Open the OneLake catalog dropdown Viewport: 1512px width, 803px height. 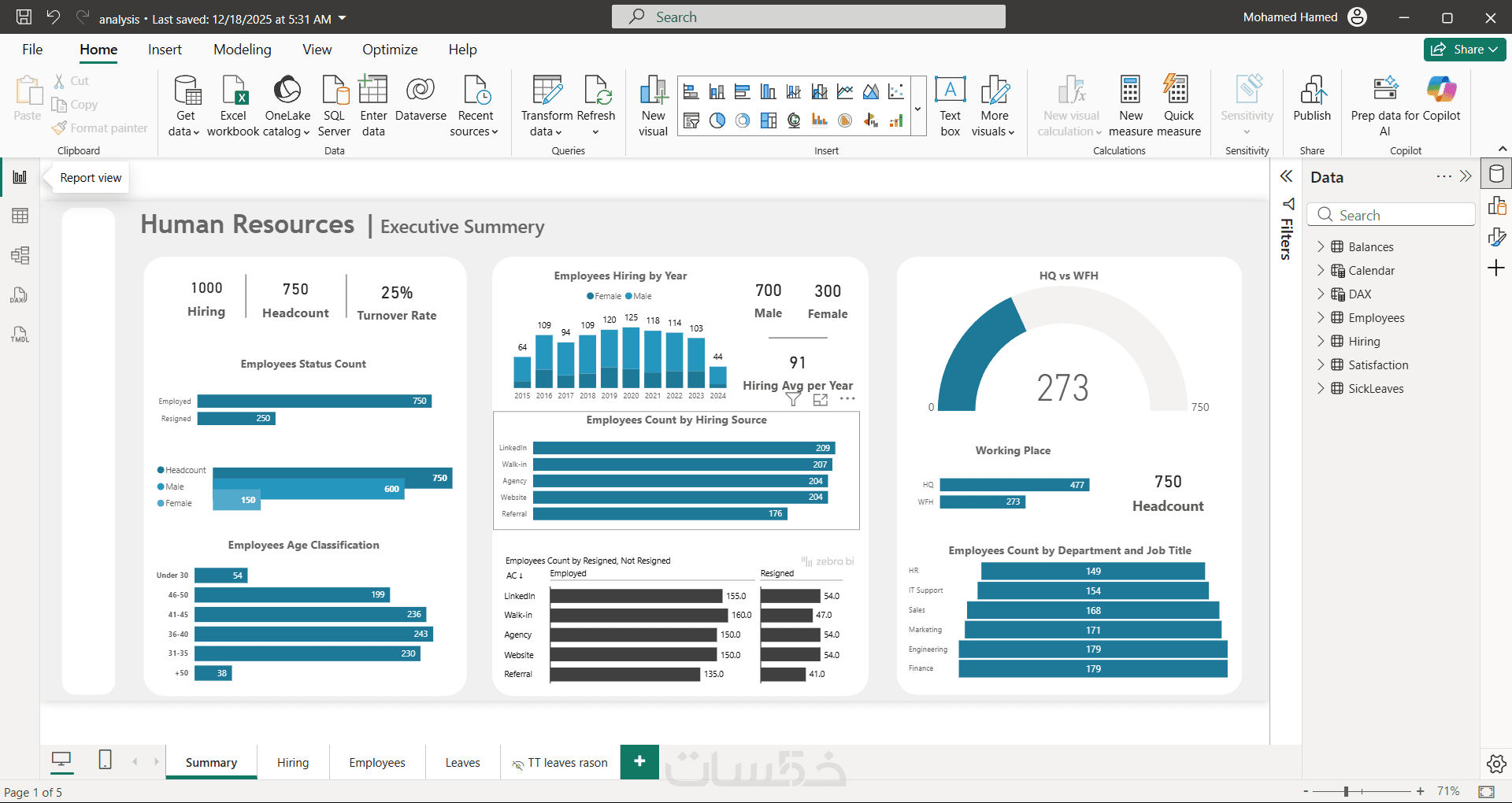tap(287, 106)
